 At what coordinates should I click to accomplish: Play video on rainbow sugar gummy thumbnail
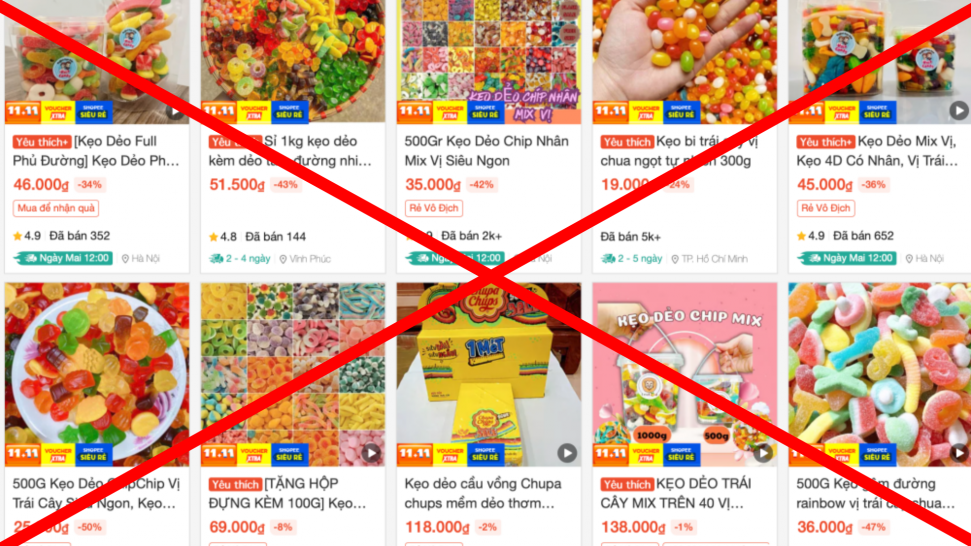tap(959, 453)
